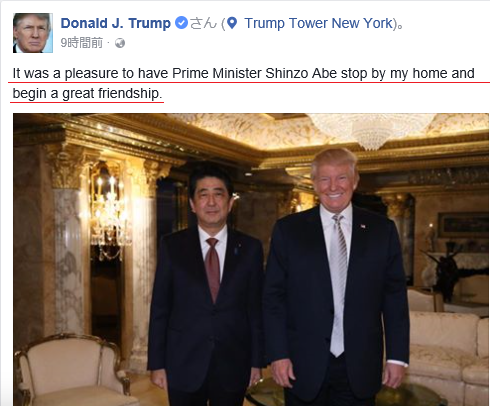Image resolution: width=490 pixels, height=406 pixels.
Task: Select the text line mentioning Prime Minister Shinzo Abe
Action: coord(243,73)
